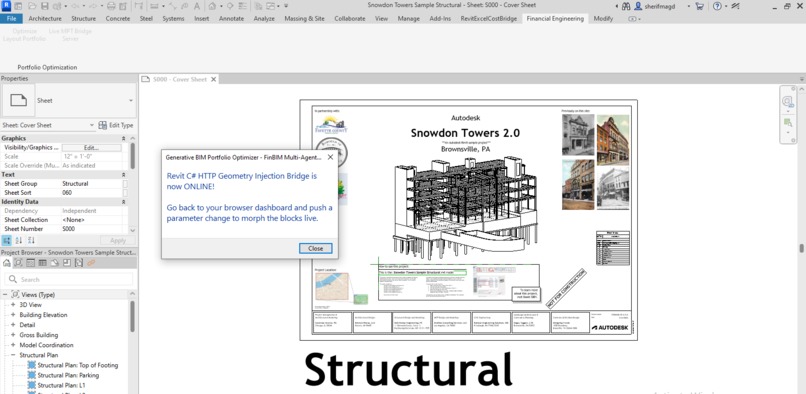Click the Help question mark icon
This screenshot has height=394, width=806.
717,6
